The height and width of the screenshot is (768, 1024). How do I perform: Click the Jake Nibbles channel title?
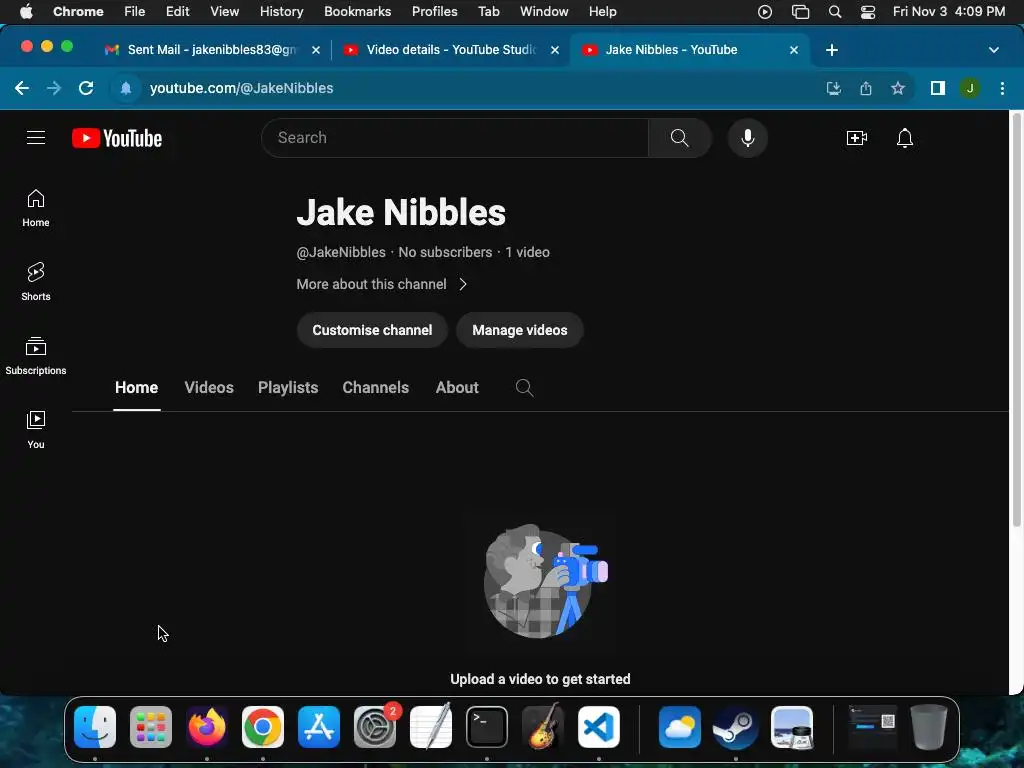(x=401, y=212)
